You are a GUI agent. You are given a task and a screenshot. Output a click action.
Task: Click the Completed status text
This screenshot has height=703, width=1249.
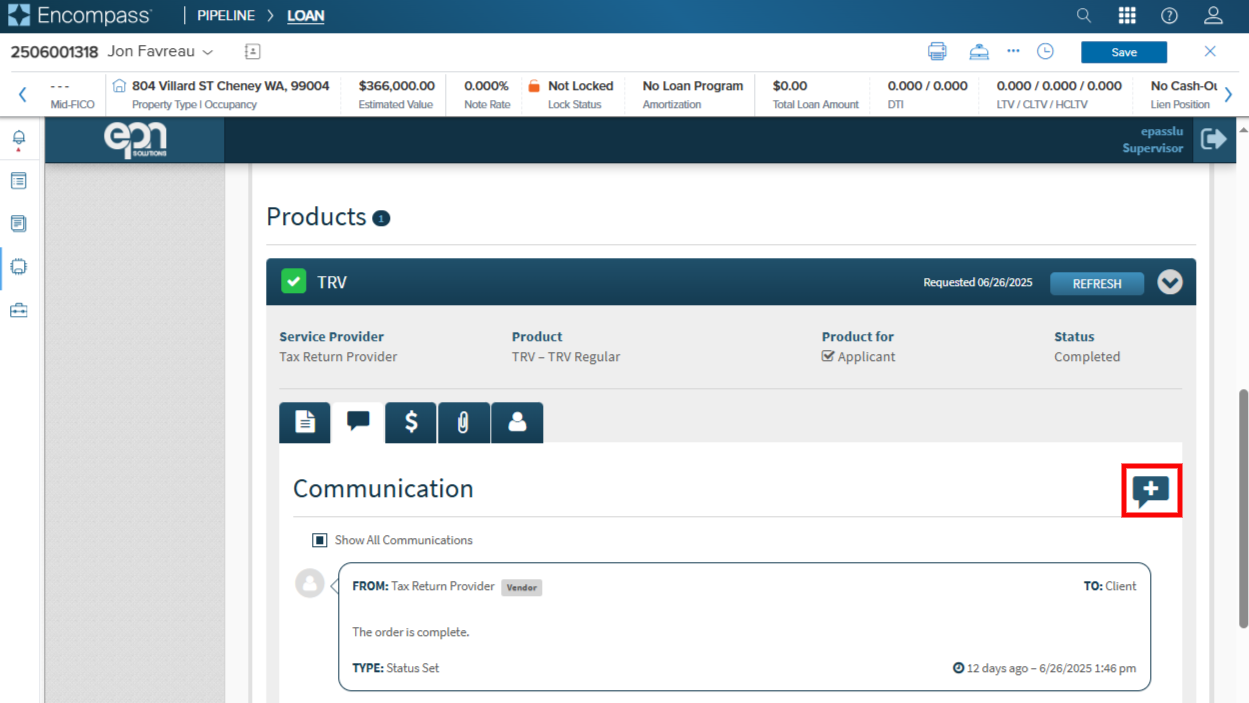coord(1087,357)
